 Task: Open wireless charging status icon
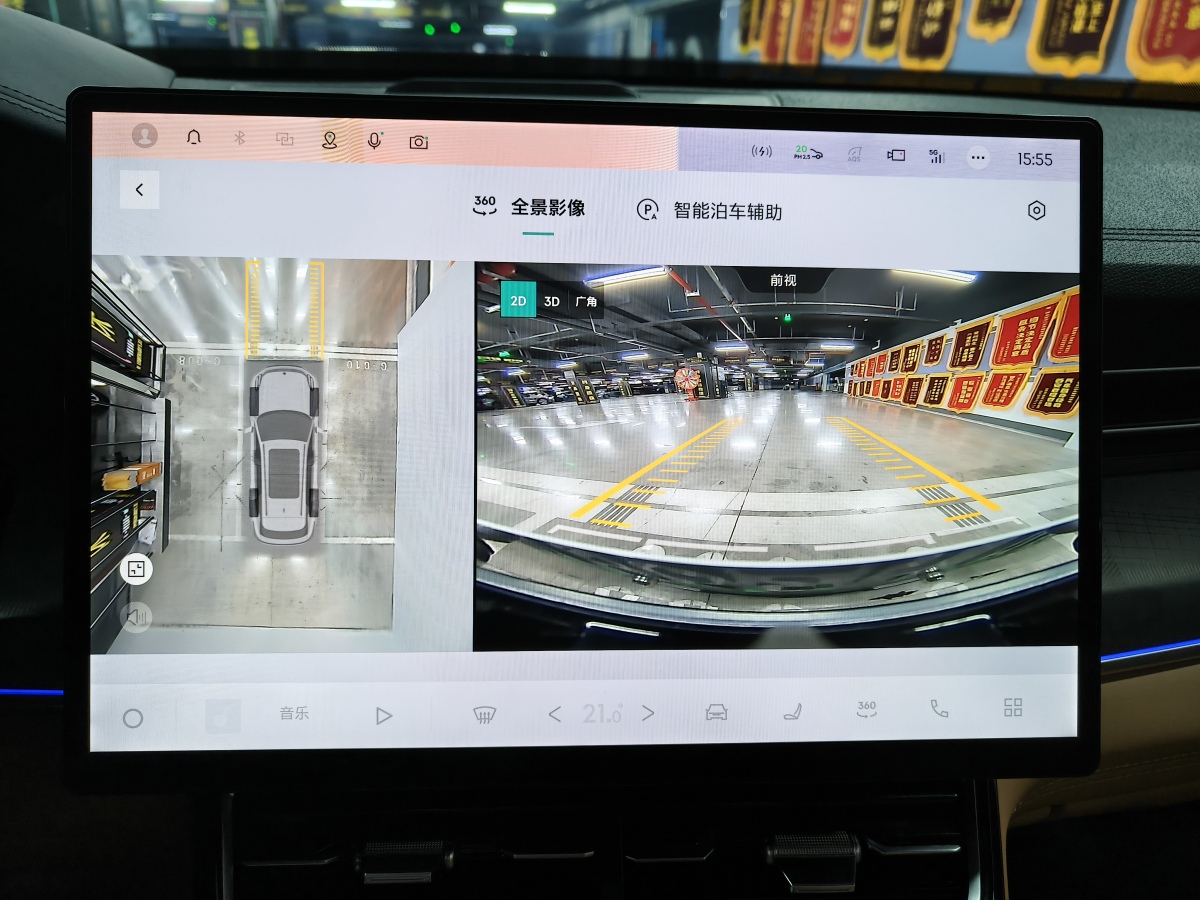pos(762,152)
